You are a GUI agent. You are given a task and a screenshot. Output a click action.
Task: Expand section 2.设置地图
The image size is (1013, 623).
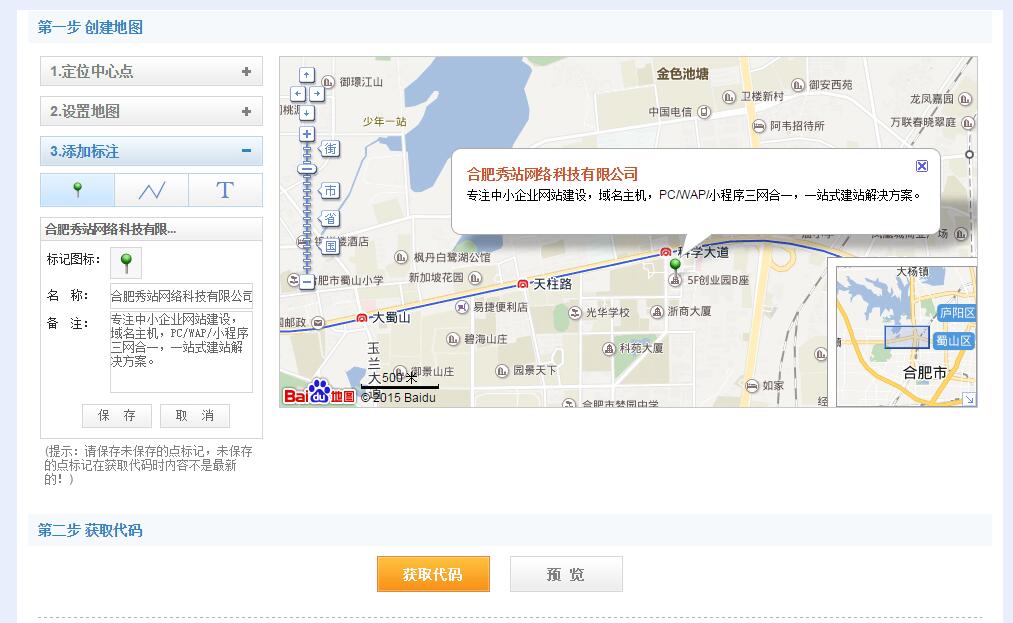click(151, 111)
